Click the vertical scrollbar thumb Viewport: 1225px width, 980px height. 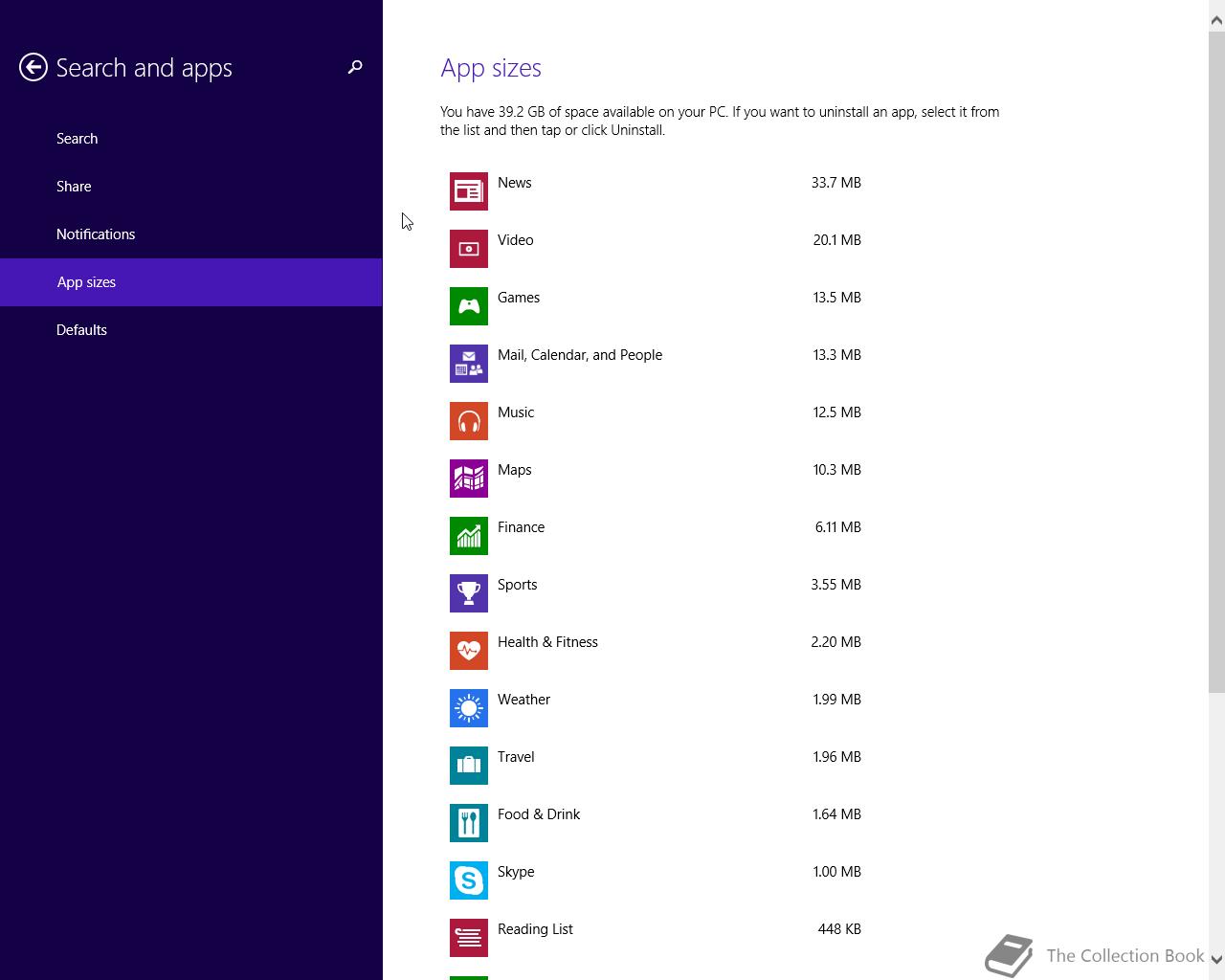point(1216,362)
